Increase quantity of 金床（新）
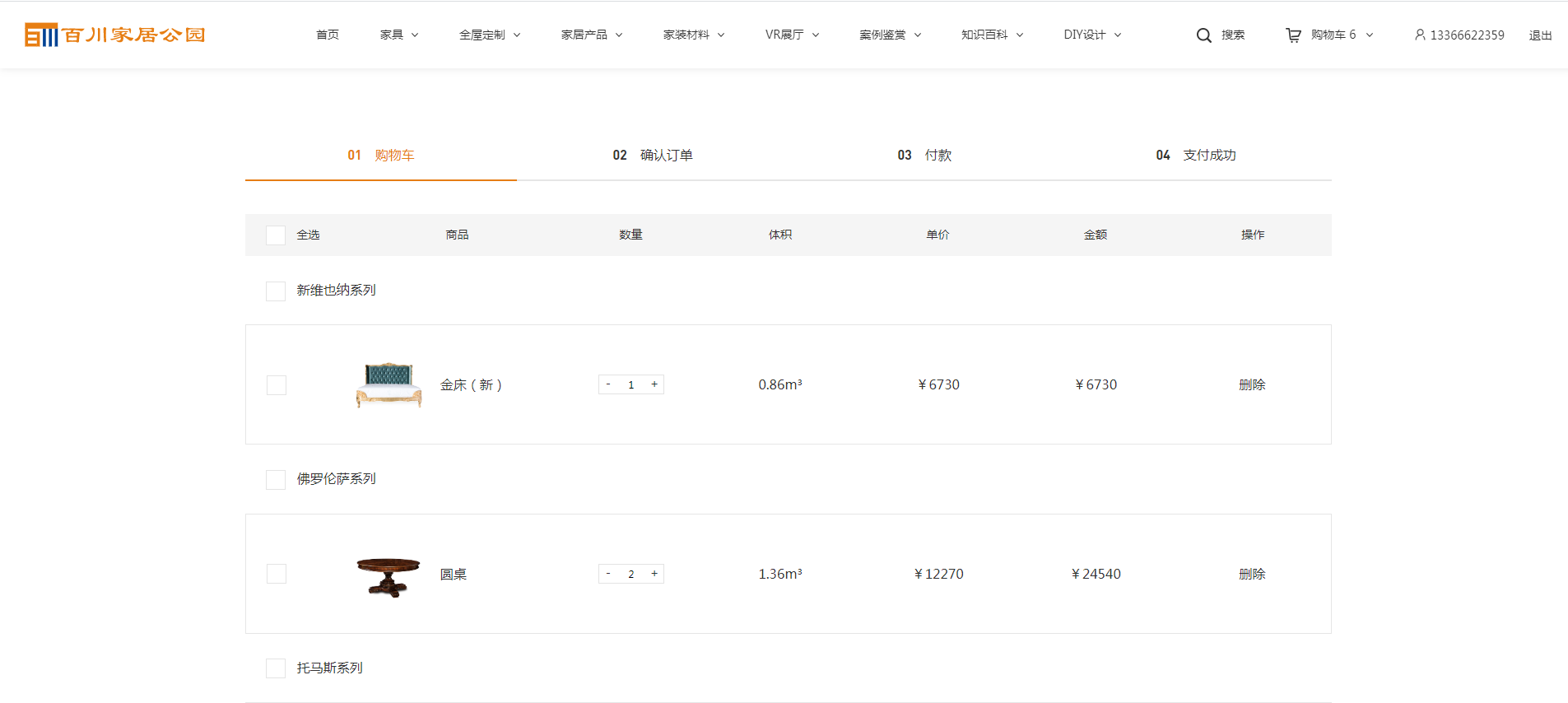The height and width of the screenshot is (703, 1568). point(654,384)
